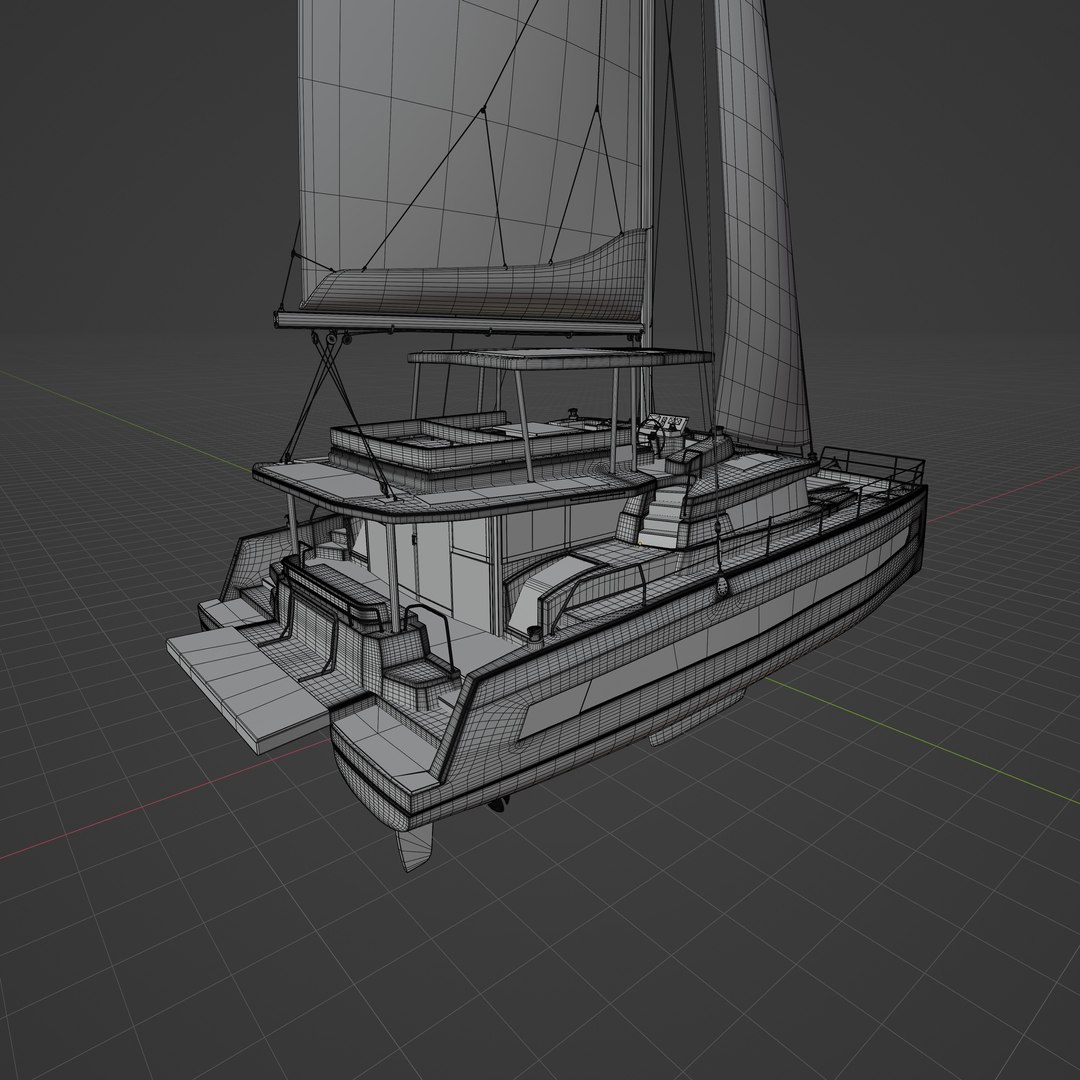This screenshot has width=1080, height=1080.
Task: Select the flat rear swim platform
Action: pyautogui.click(x=248, y=690)
